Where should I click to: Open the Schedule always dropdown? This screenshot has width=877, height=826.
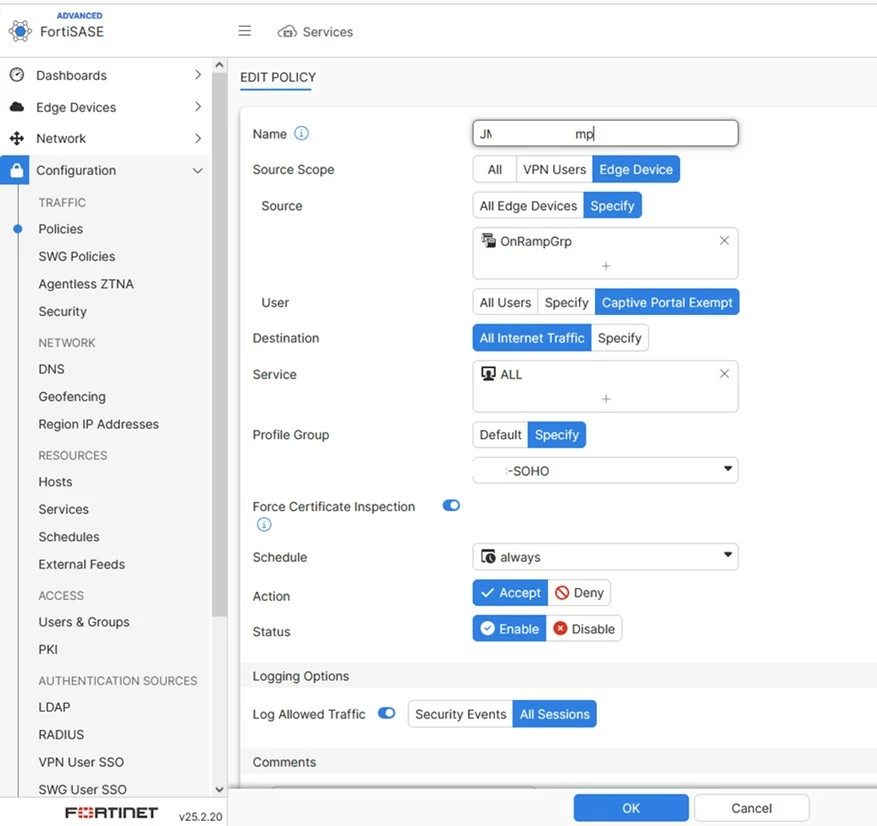coord(605,557)
